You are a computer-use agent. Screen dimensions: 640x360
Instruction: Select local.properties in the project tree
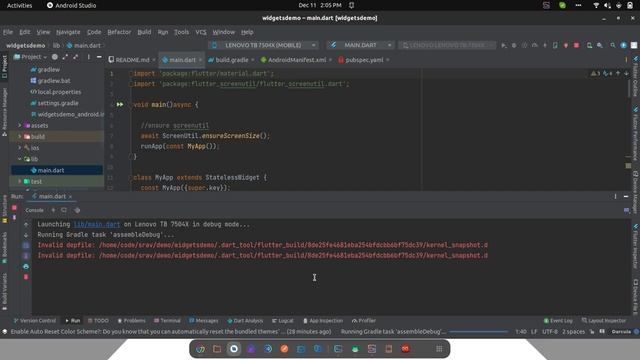click(59, 92)
